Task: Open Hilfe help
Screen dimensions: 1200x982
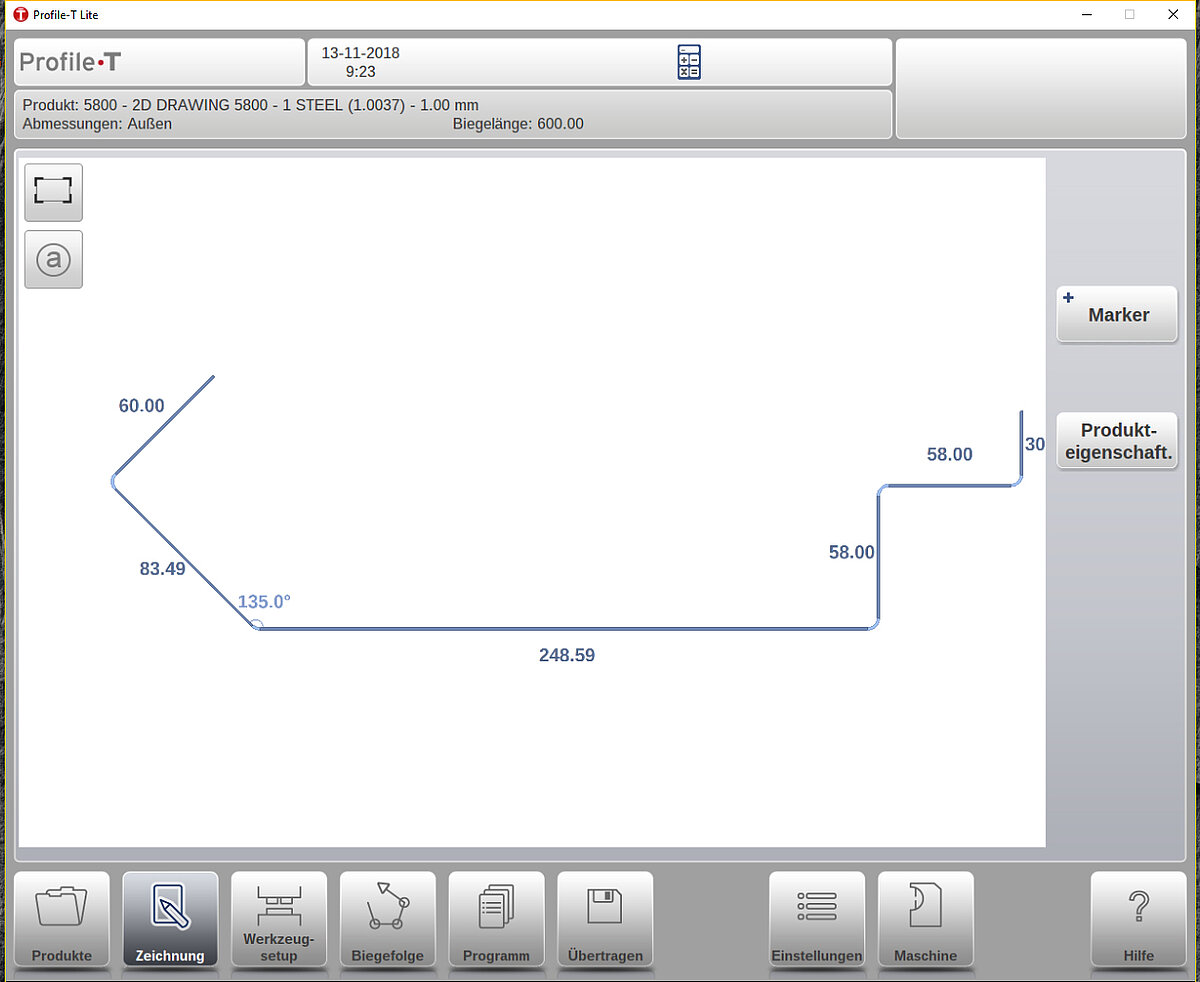Action: pos(1138,920)
